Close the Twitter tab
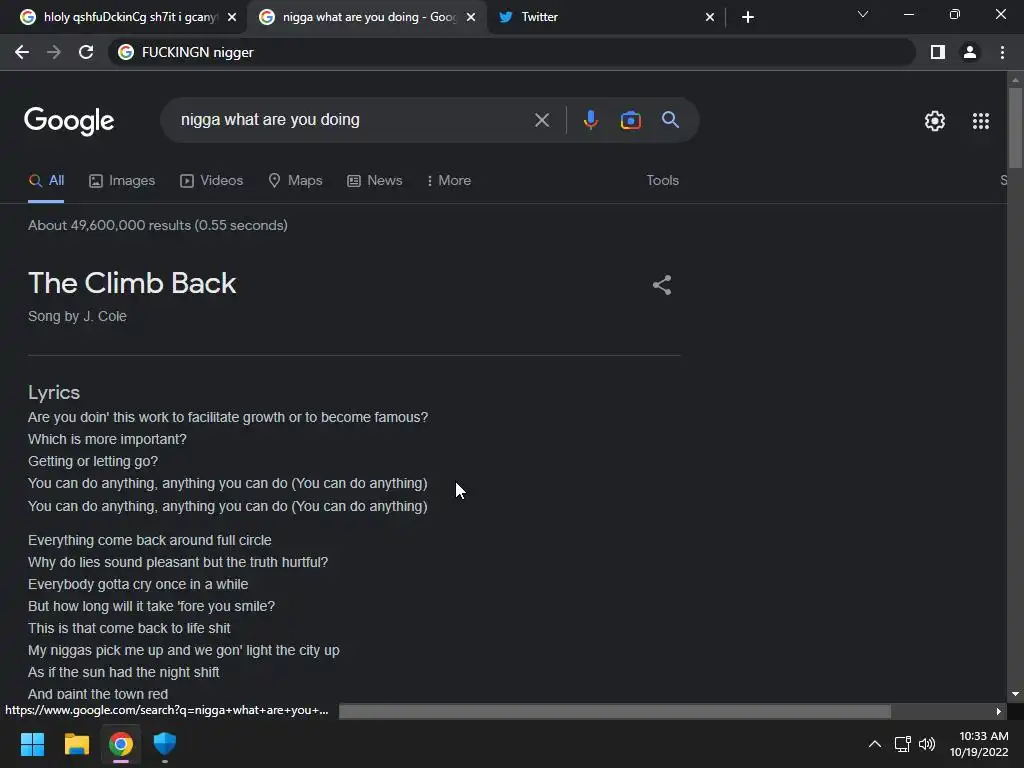 710,17
